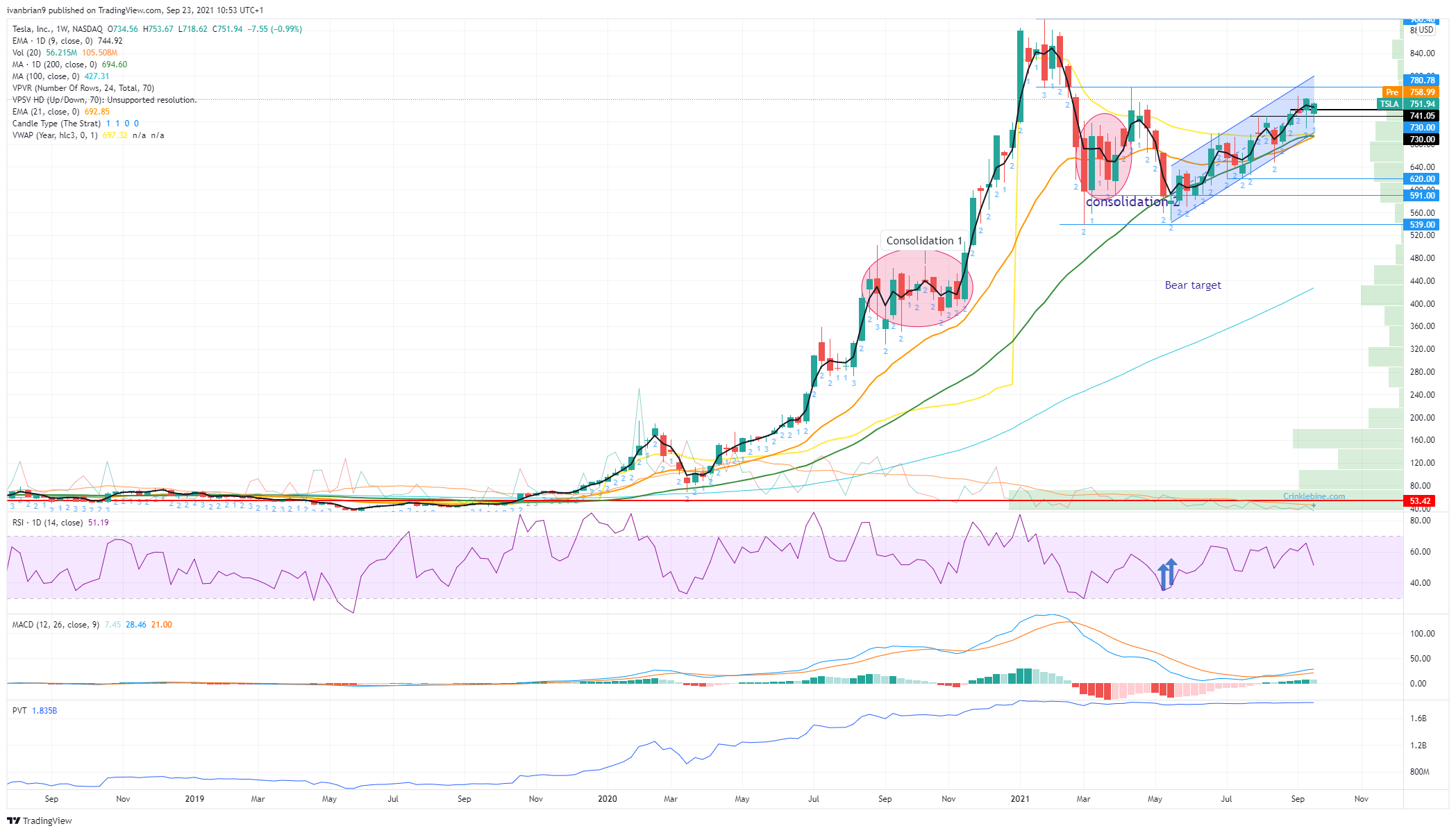Click the EMA 9 value 744.92
The width and height of the screenshot is (1456, 833).
[x=110, y=41]
